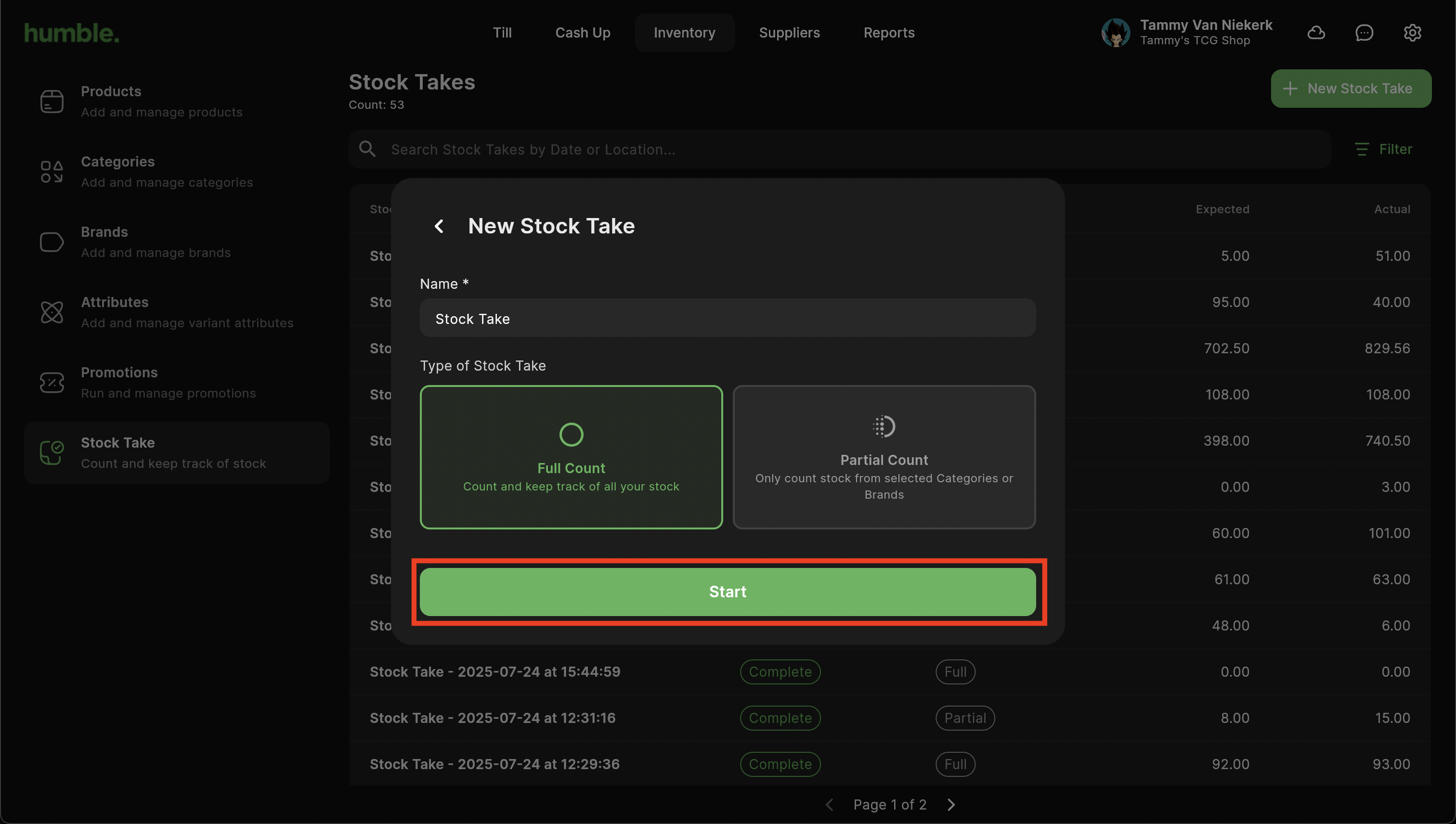Click the back arrow in New Stock Take dialog

click(439, 226)
